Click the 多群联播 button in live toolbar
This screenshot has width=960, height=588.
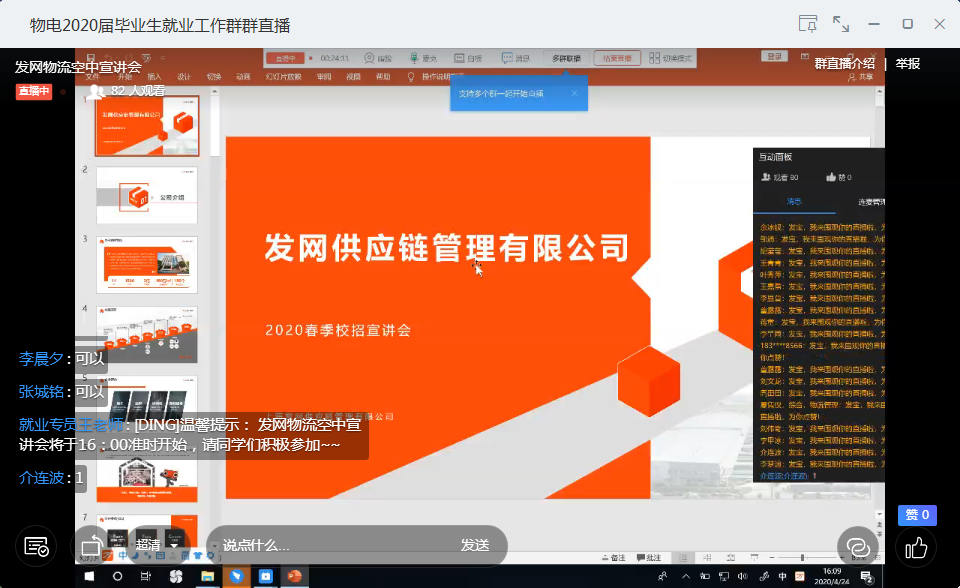click(566, 58)
